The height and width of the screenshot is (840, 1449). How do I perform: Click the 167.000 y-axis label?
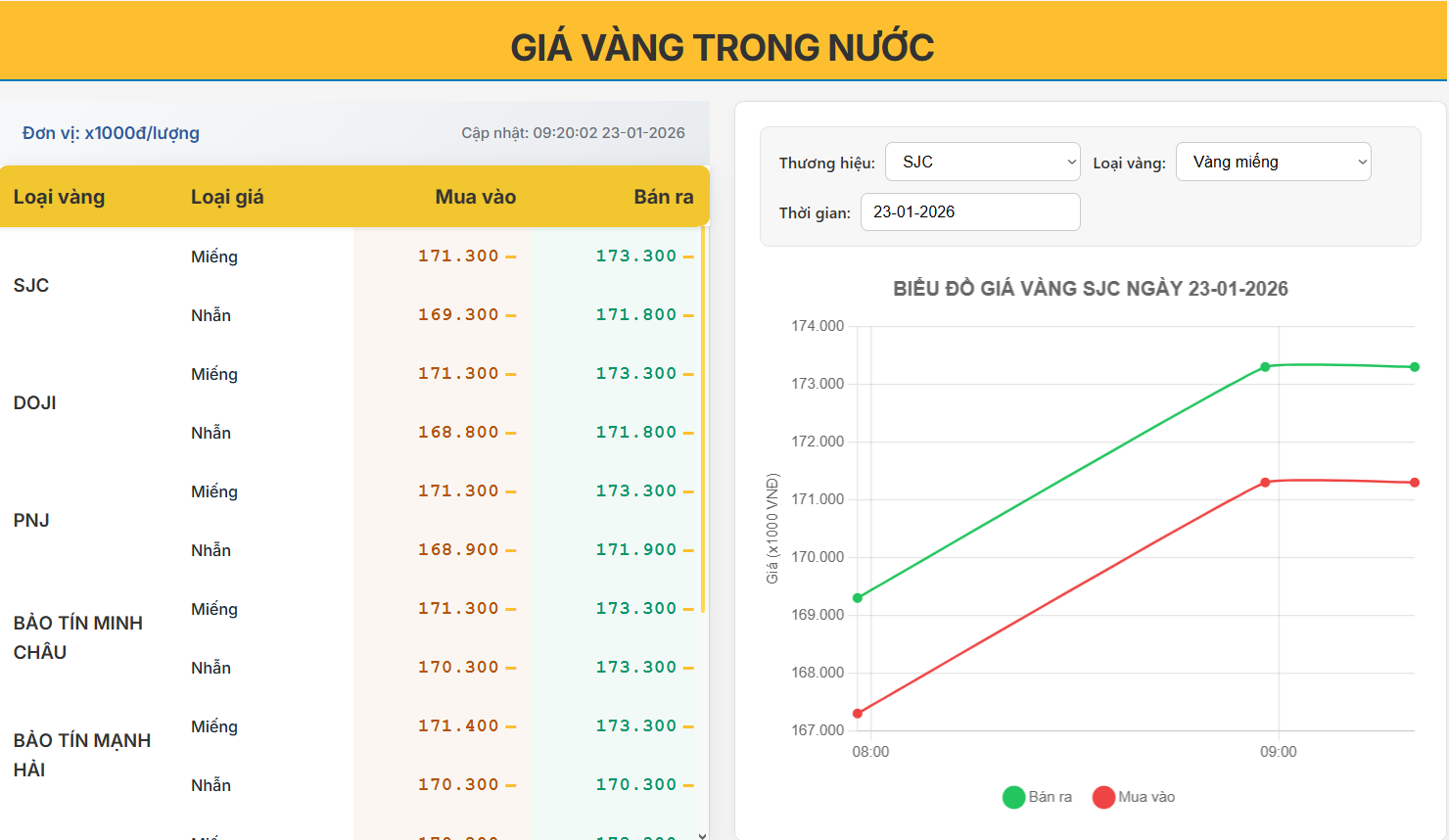point(818,730)
